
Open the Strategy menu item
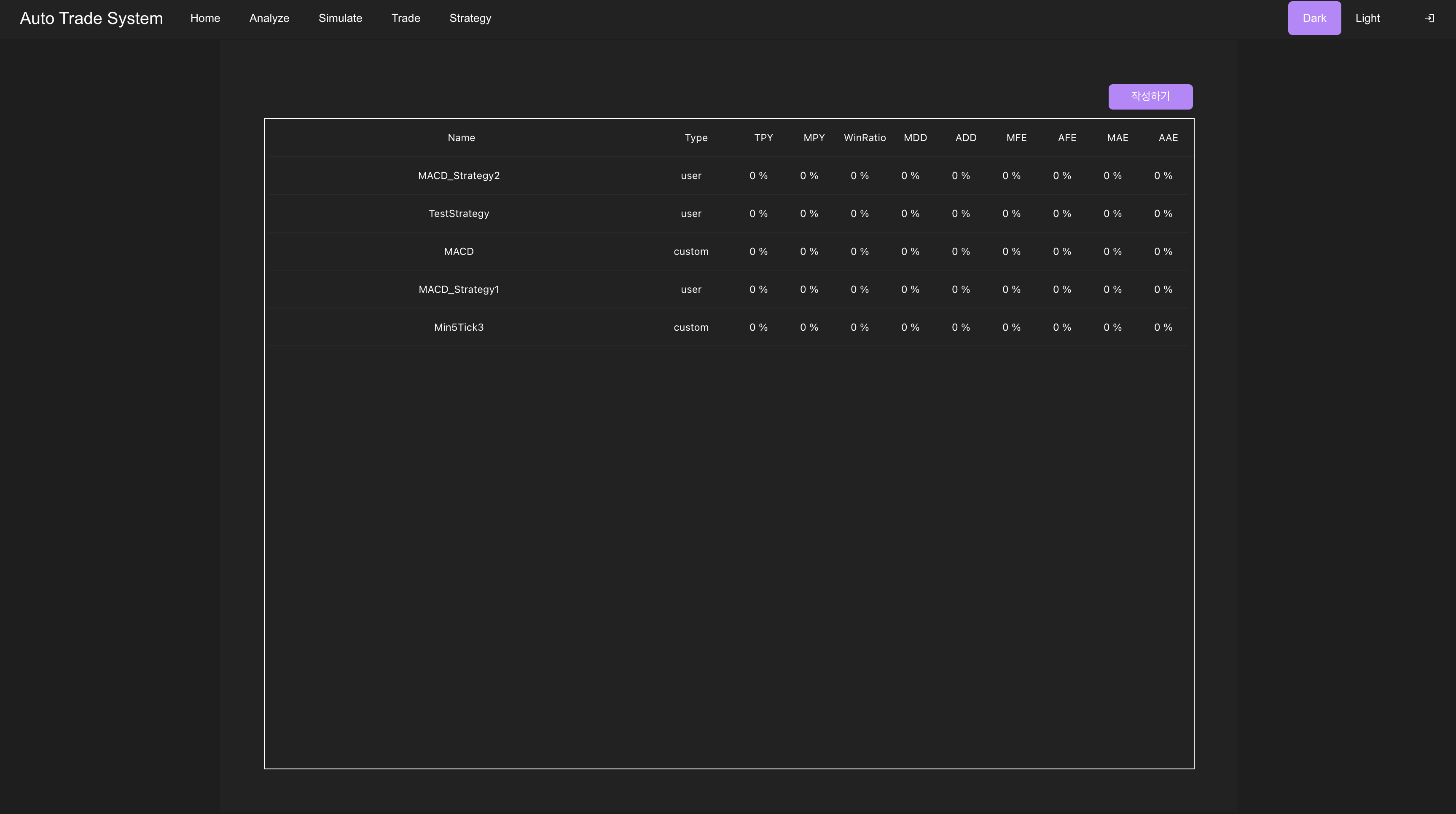point(470,19)
